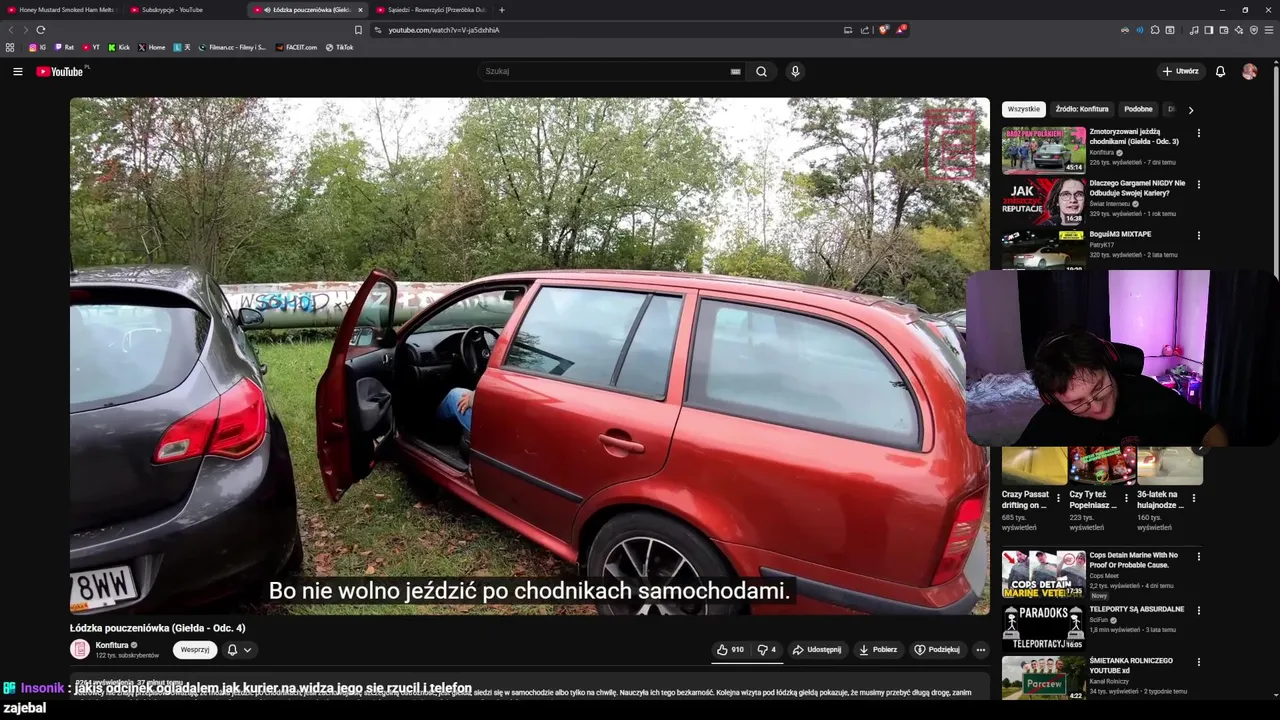Screen dimensions: 1280x720
Task: Start voice search with the microphone icon
Action: coord(795,71)
